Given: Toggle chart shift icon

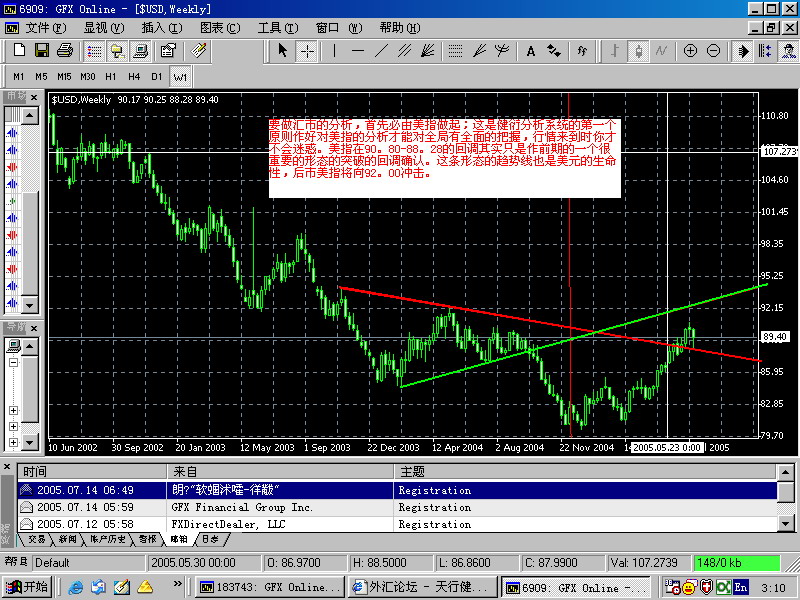Looking at the screenshot, I should 765,51.
